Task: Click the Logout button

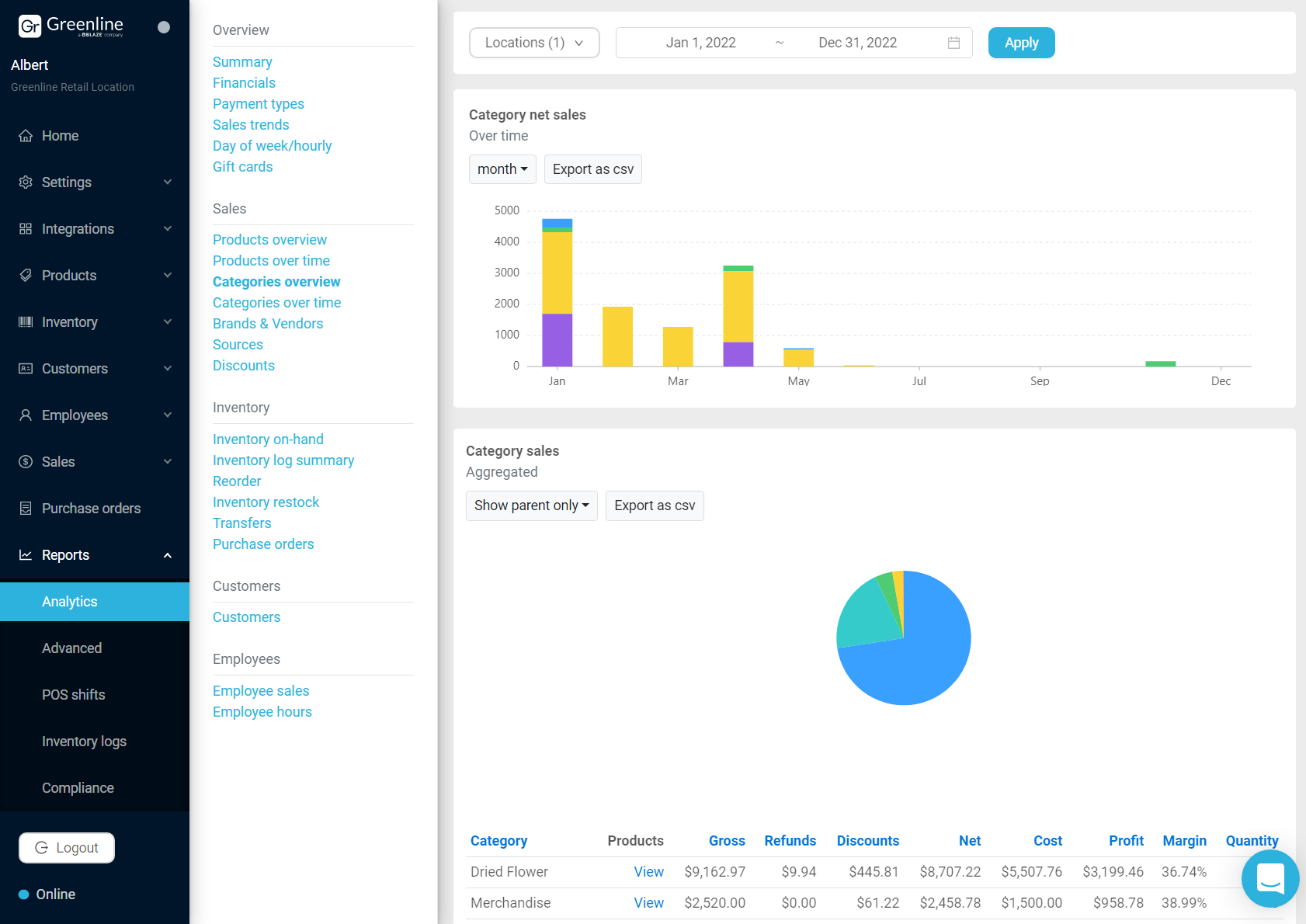Action: (x=67, y=848)
